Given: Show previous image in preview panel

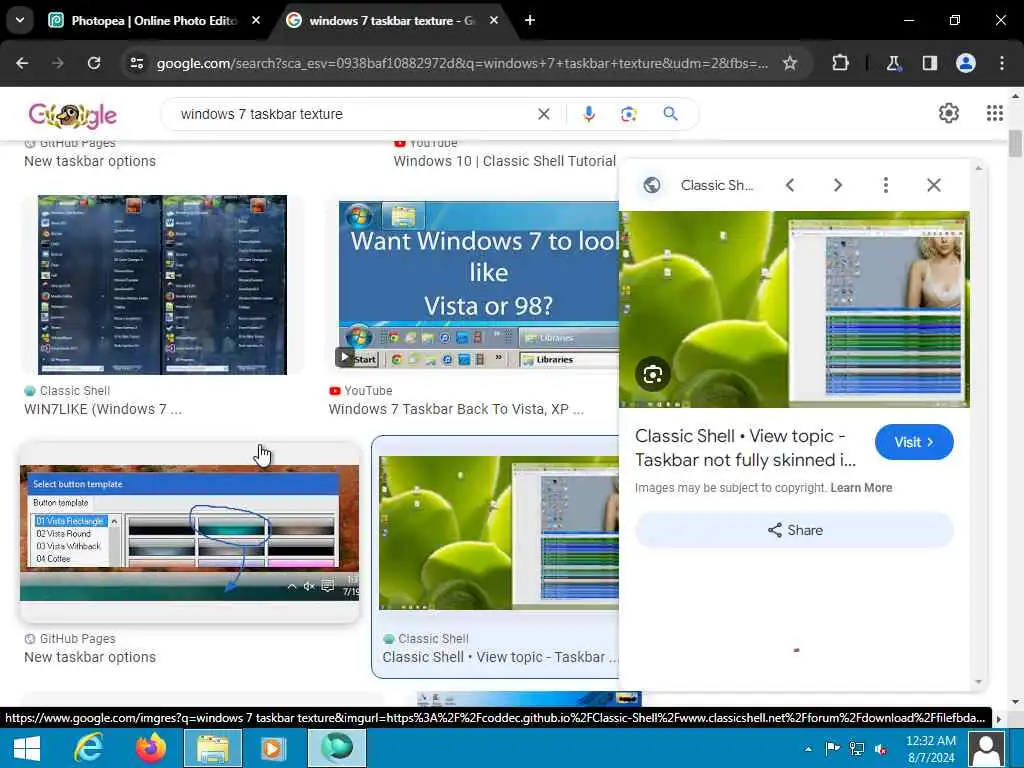Looking at the screenshot, I should [x=790, y=185].
